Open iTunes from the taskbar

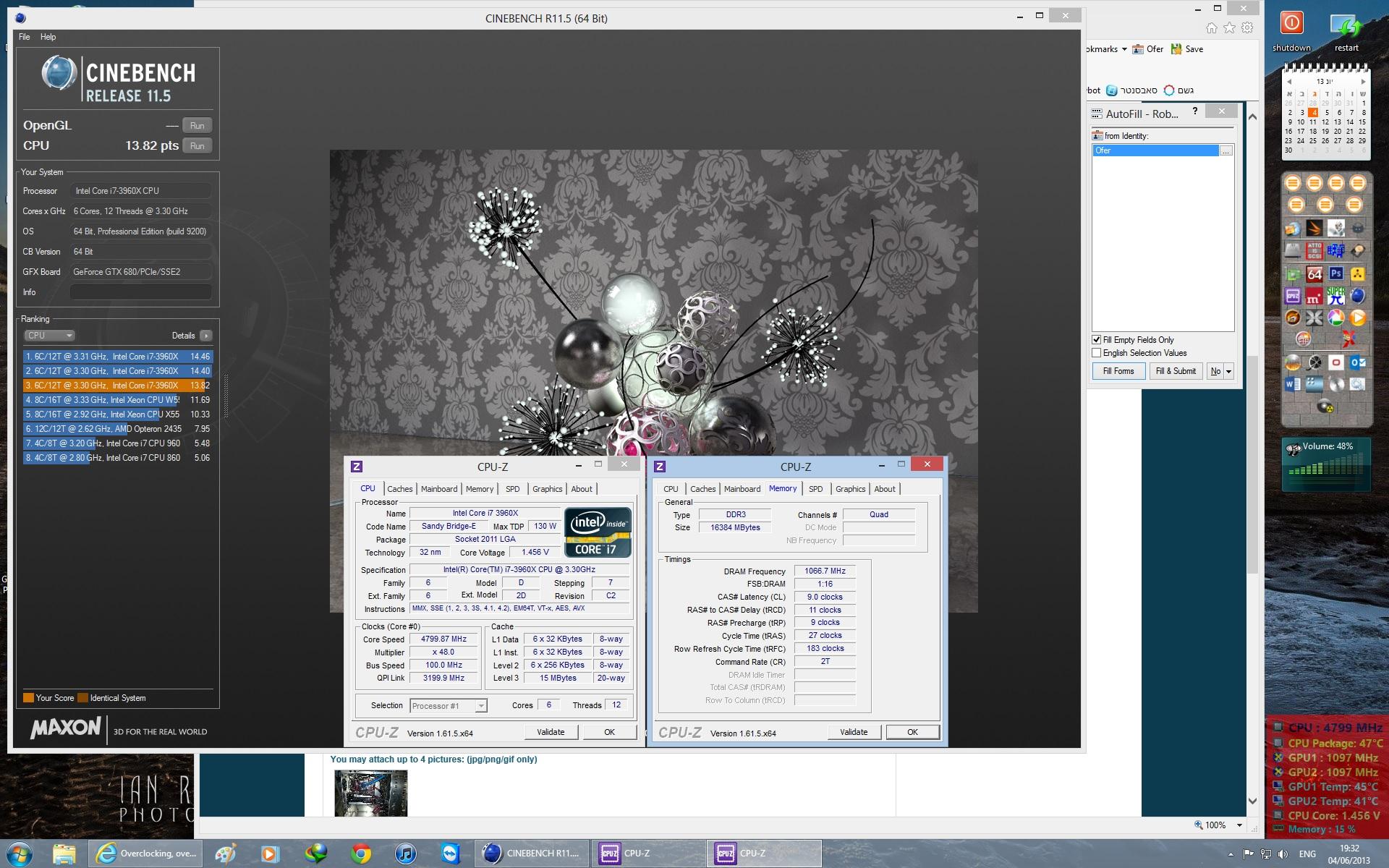pos(406,854)
